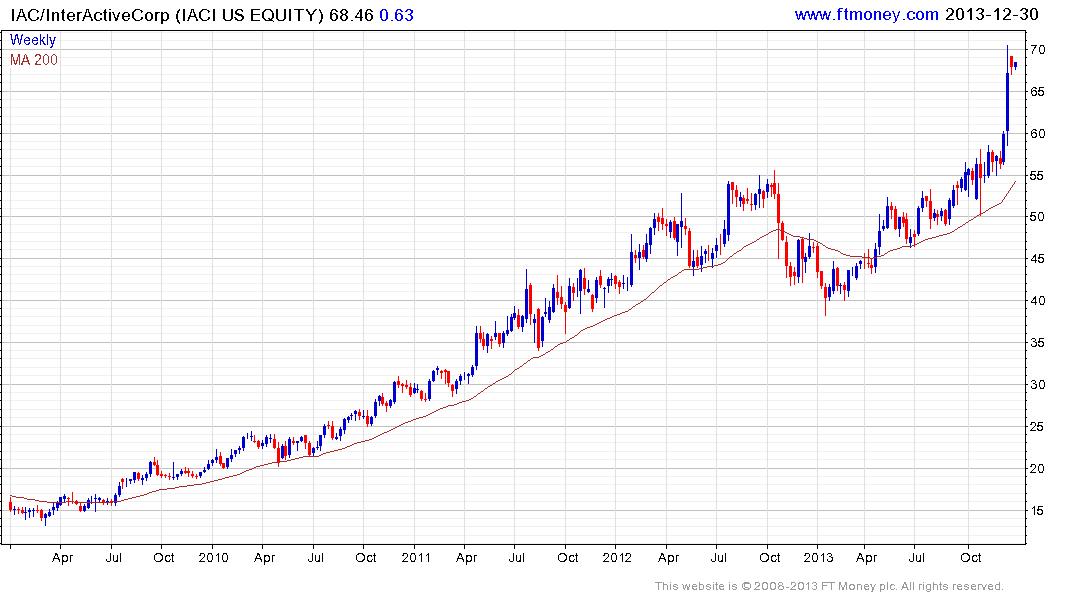Click the 2012 year label on time axis
The width and height of the screenshot is (1075, 600).
click(617, 557)
